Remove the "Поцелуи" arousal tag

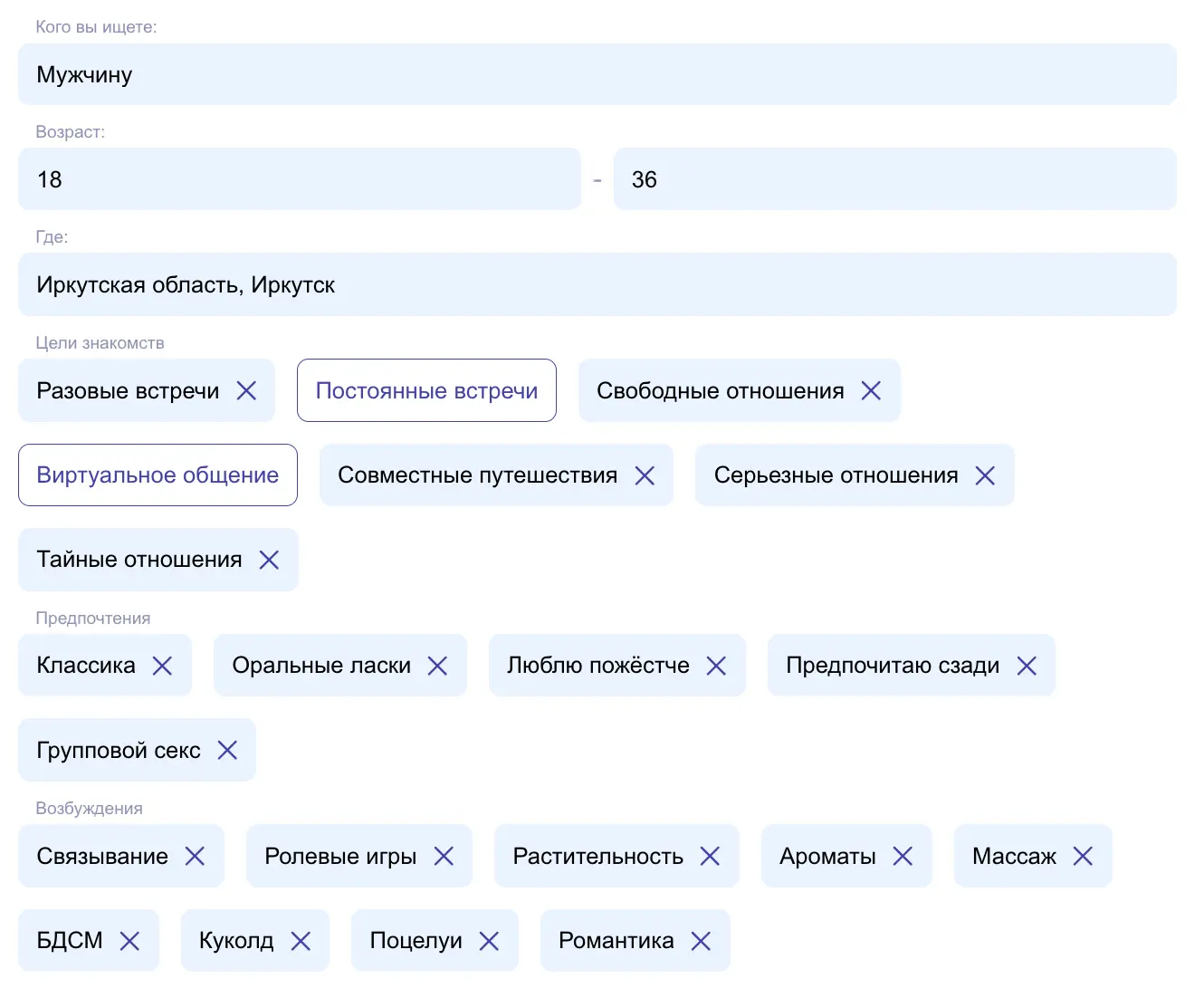coord(490,940)
